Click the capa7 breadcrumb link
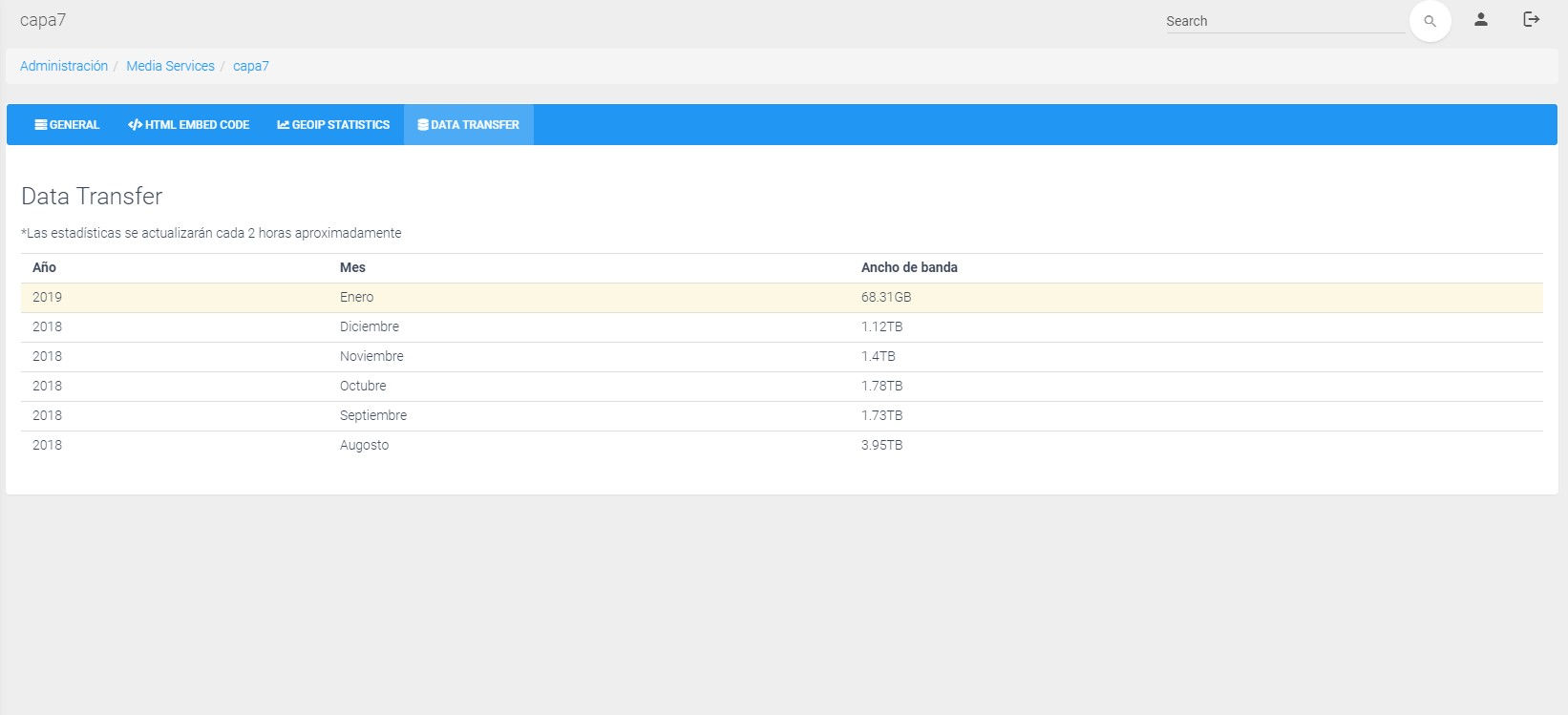 (x=251, y=66)
